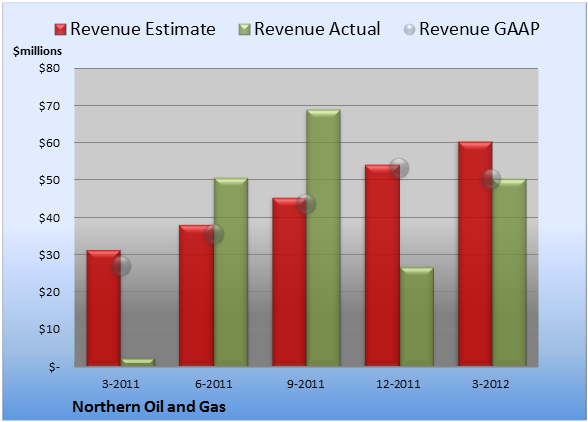Click the '3-2012' x-axis label
This screenshot has width=588, height=422.
point(491,384)
